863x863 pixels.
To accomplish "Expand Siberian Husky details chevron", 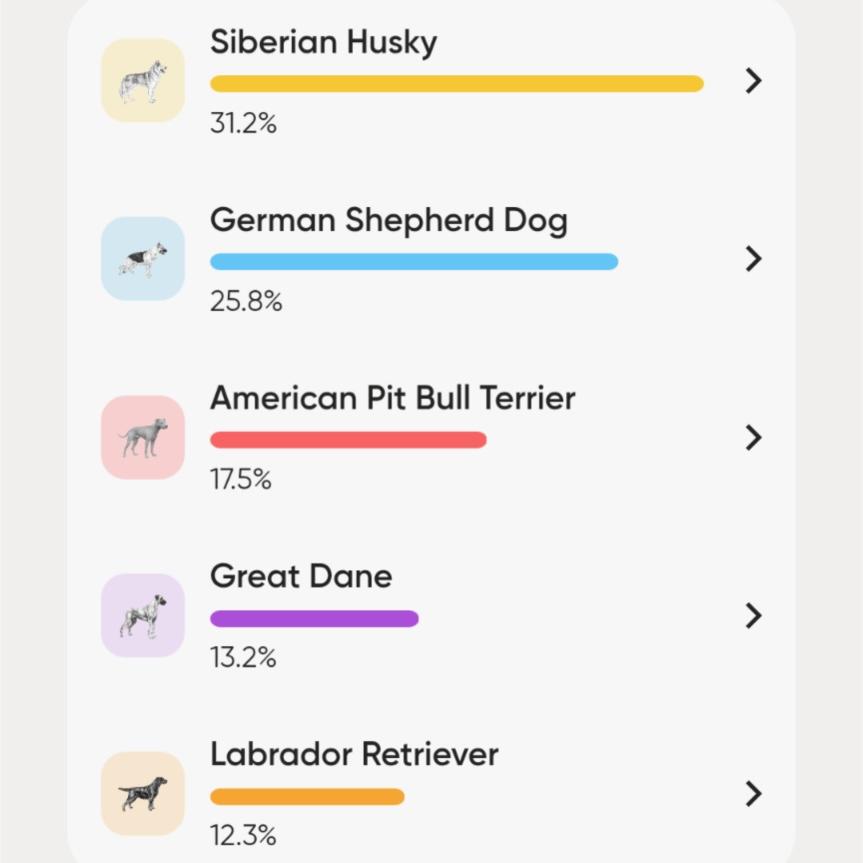I will click(x=754, y=81).
